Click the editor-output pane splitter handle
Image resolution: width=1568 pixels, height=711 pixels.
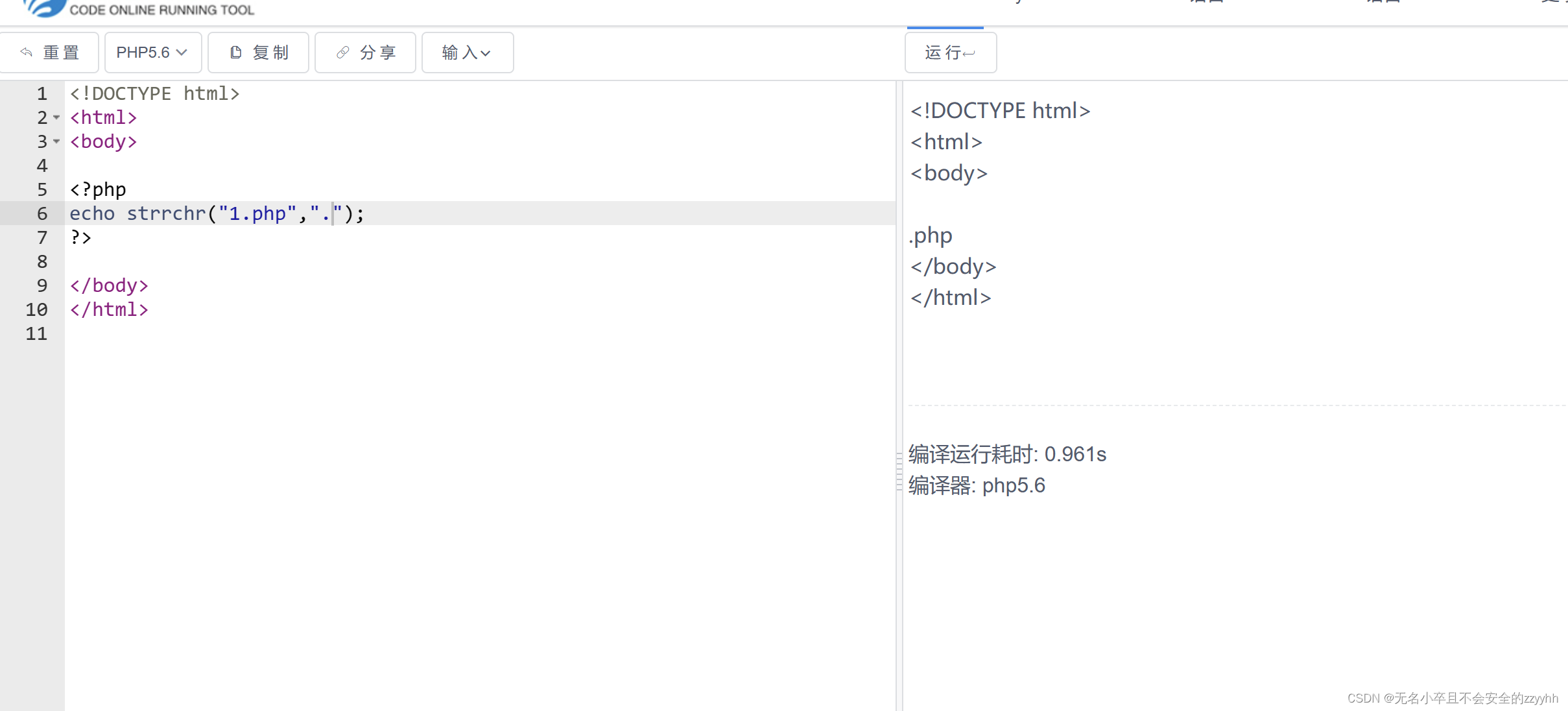[899, 472]
